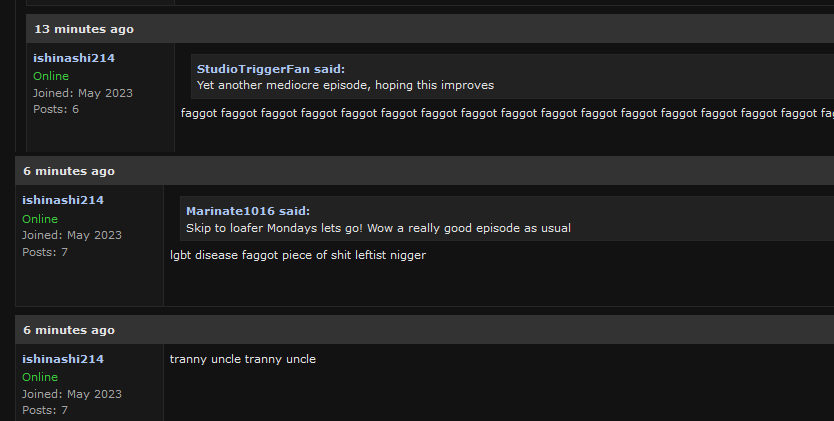This screenshot has width=834, height=421.
Task: Click "Joined: May 2023" in the bottom post
Action: pyautogui.click(x=72, y=394)
